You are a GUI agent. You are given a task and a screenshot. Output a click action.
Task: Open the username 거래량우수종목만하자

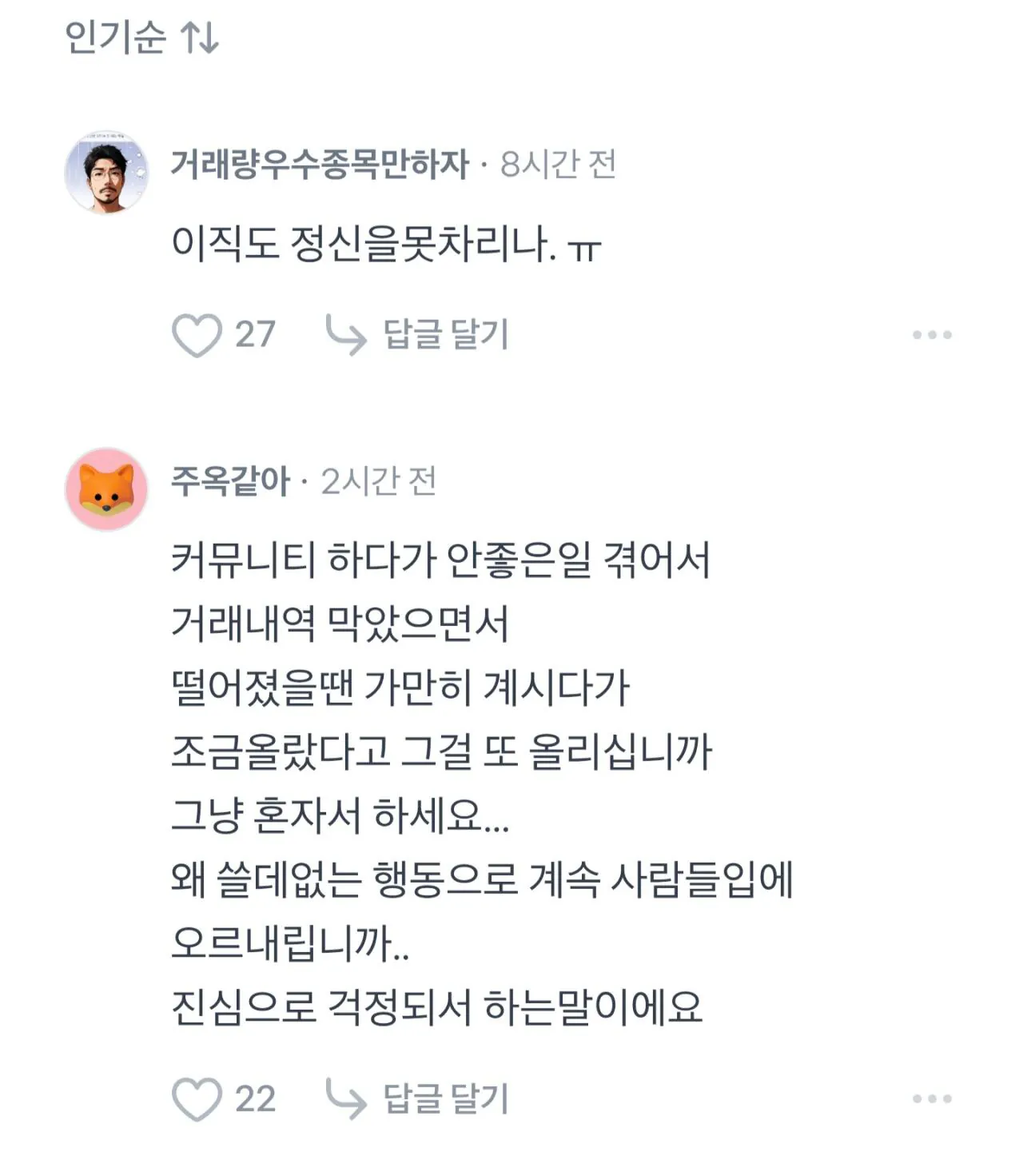coord(320,165)
